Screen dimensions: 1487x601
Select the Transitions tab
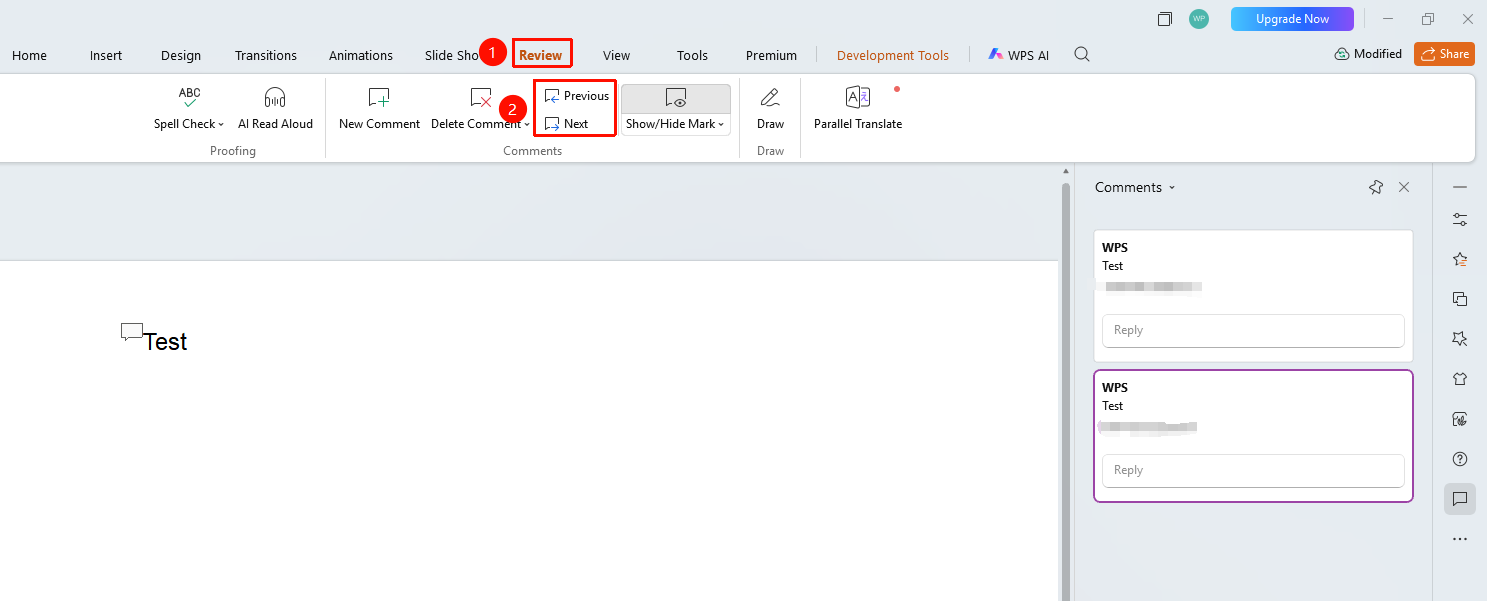click(266, 56)
